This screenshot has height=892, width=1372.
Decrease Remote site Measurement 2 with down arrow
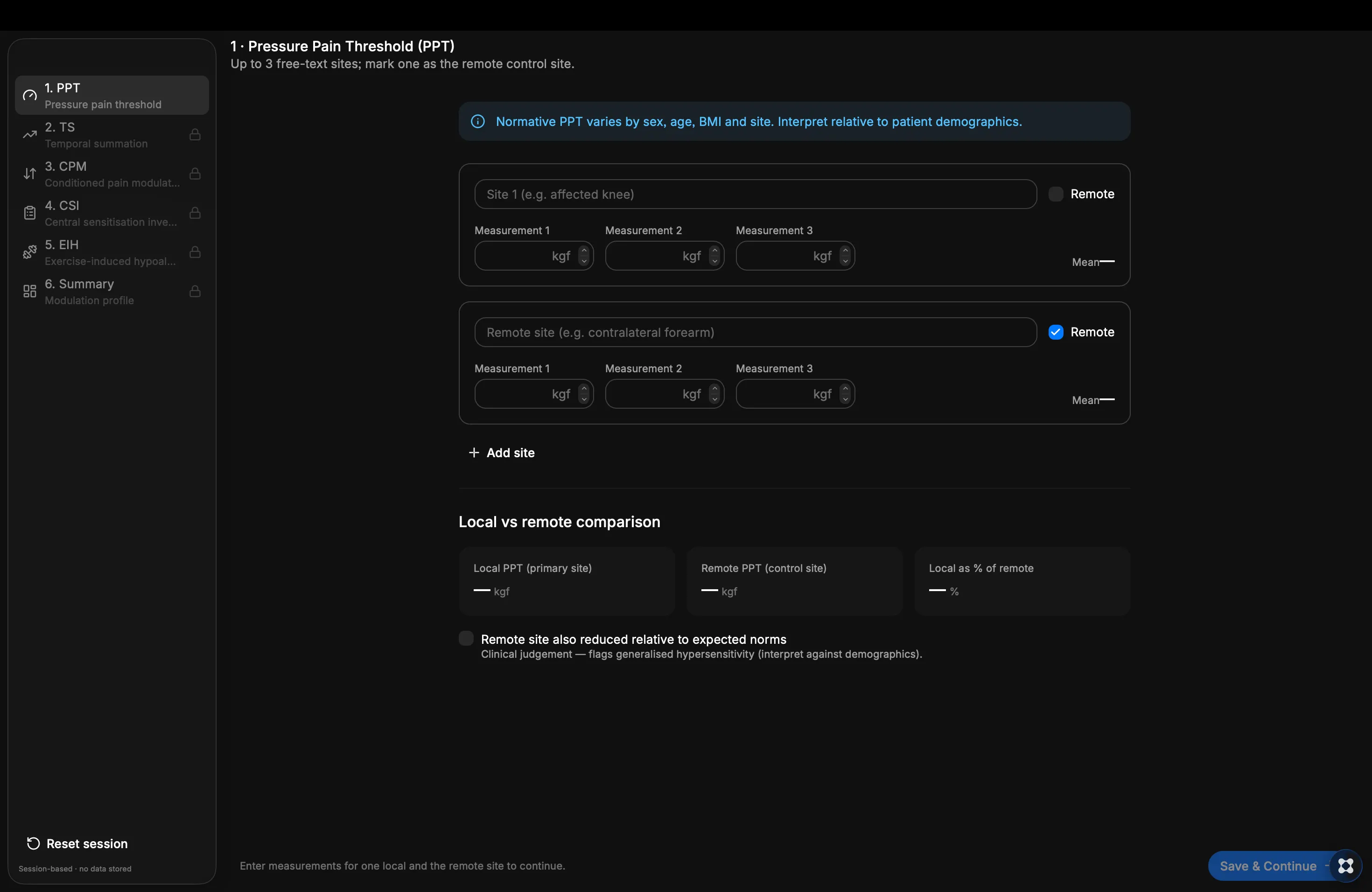pyautogui.click(x=714, y=399)
